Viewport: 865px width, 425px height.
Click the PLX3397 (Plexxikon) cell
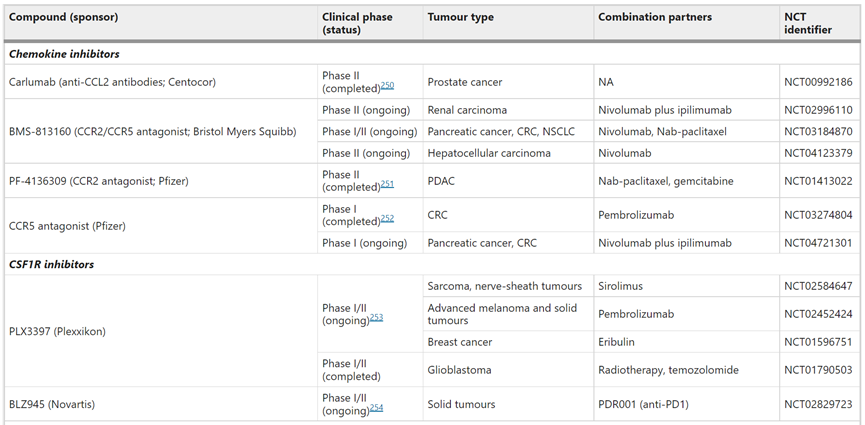[x=161, y=331]
